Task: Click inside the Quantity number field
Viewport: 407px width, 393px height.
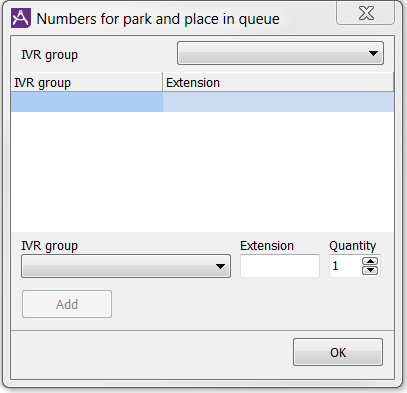Action: tap(345, 266)
